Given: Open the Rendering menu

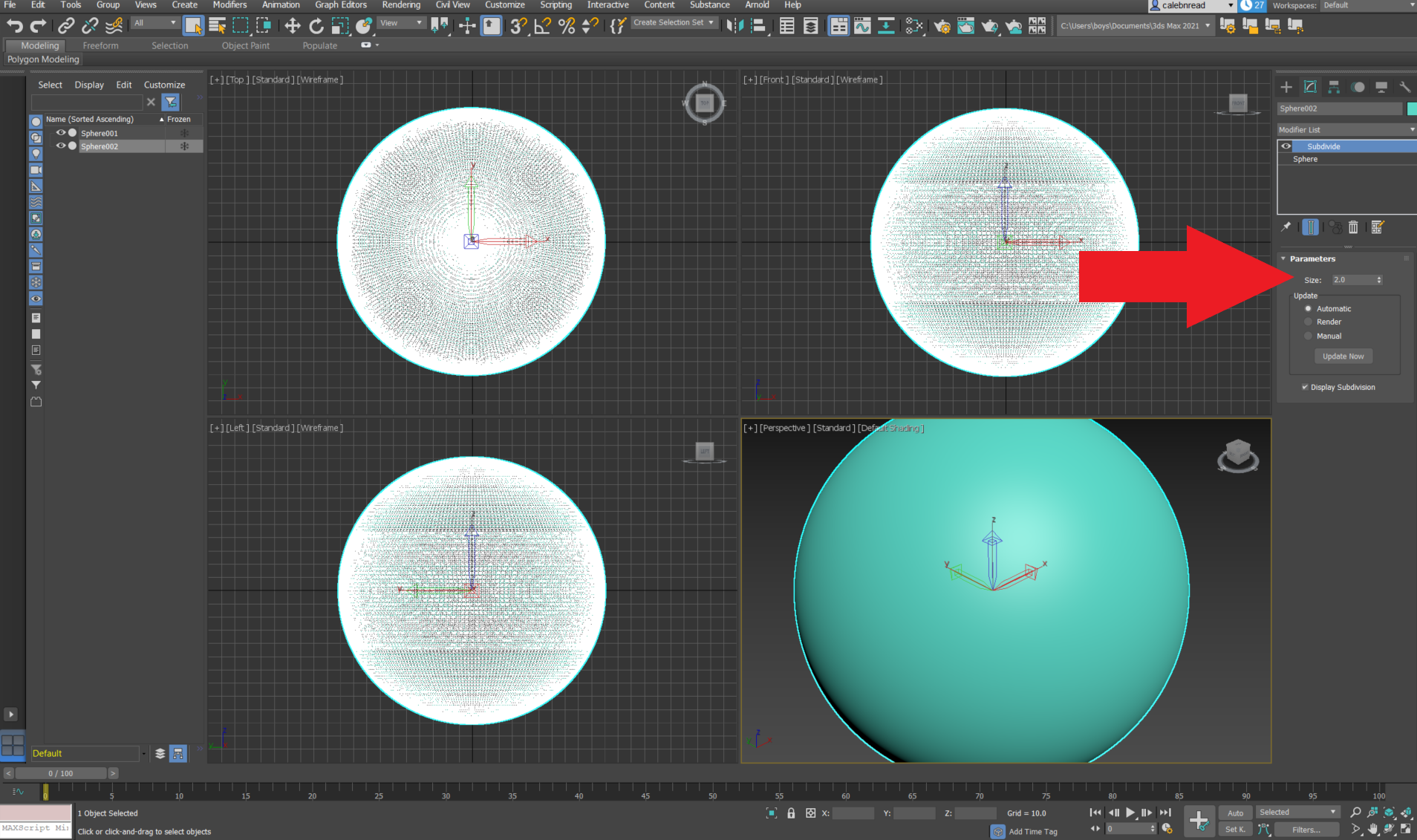Looking at the screenshot, I should (402, 5).
